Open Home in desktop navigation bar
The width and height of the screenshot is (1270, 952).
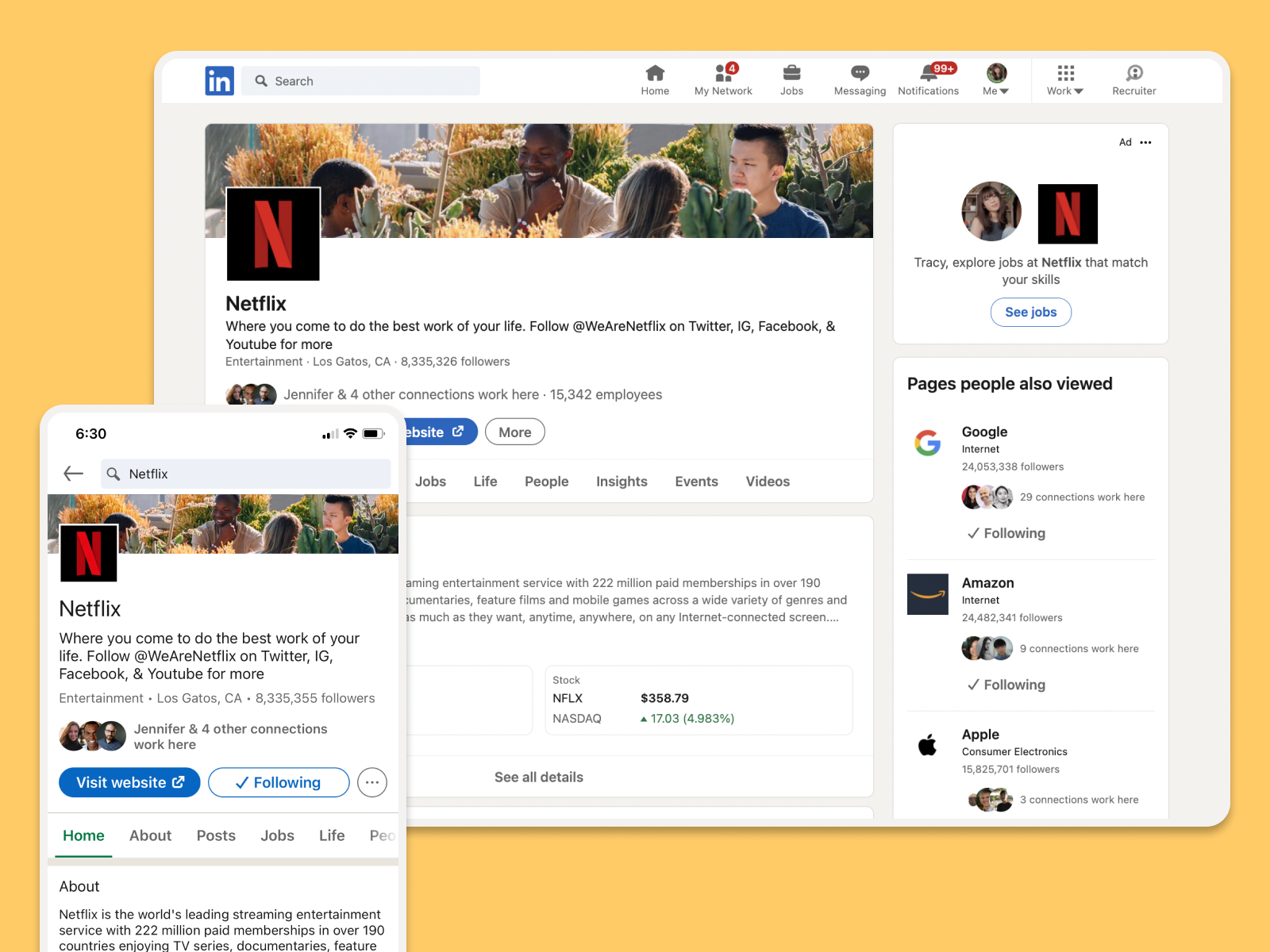pos(655,81)
